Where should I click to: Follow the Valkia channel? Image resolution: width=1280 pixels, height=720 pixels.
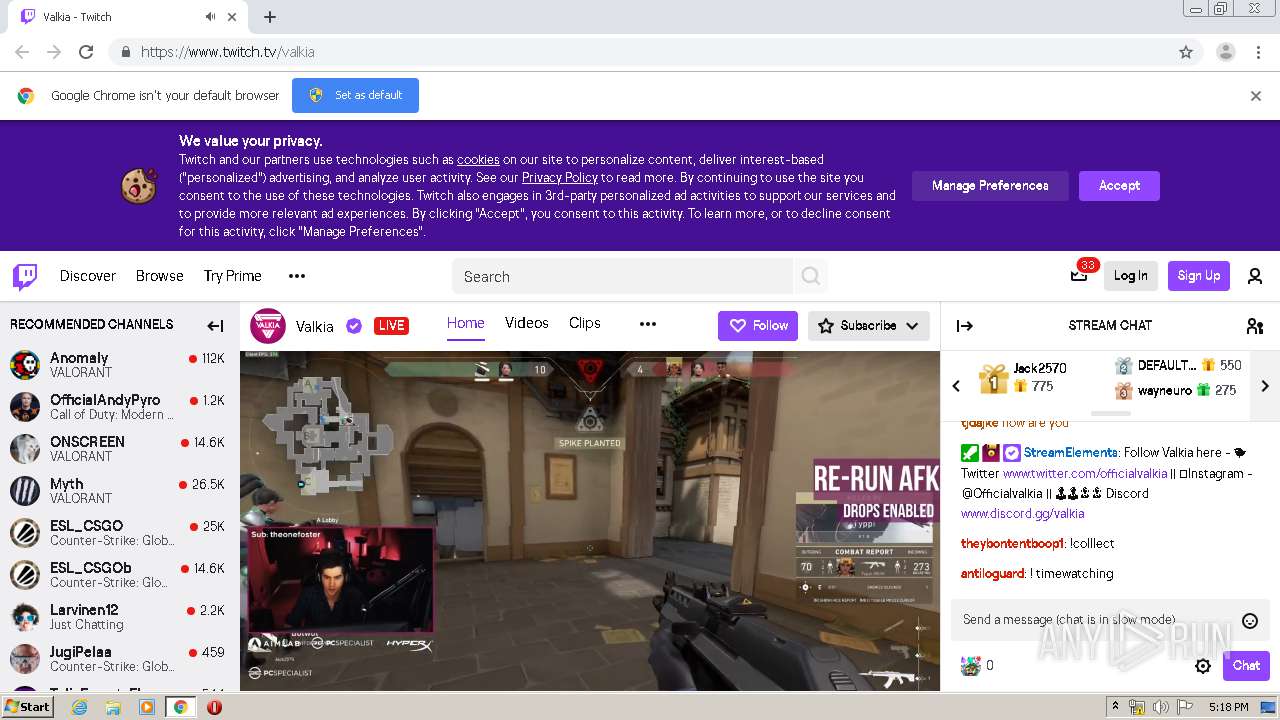(758, 326)
